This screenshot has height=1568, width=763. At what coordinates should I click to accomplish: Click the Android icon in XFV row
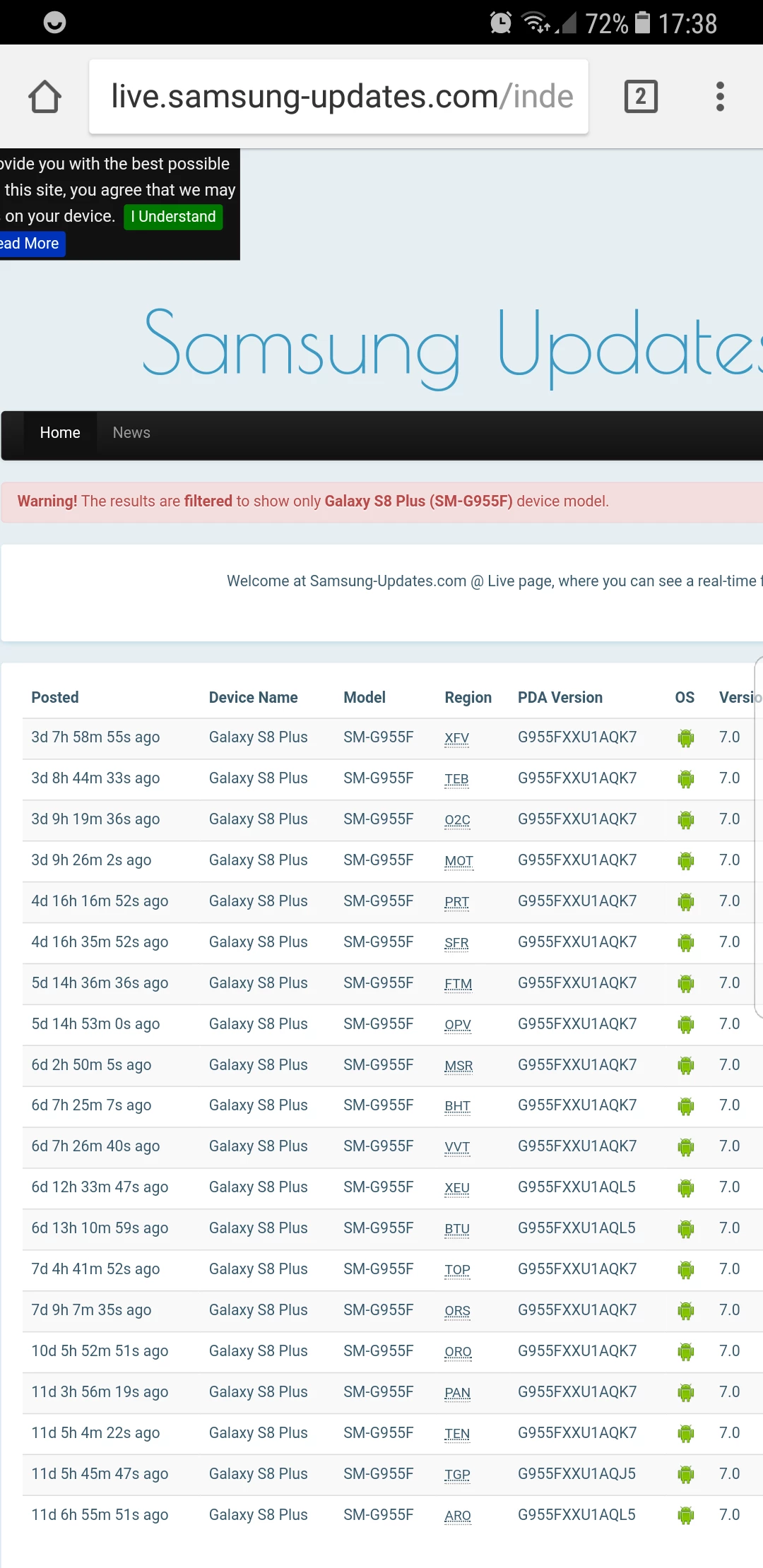tap(685, 738)
